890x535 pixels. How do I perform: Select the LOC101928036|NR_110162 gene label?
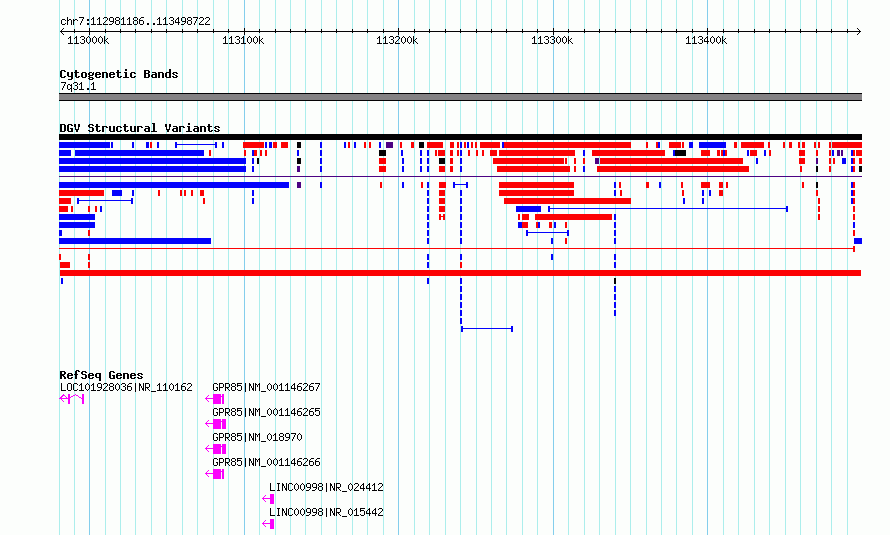pos(126,387)
